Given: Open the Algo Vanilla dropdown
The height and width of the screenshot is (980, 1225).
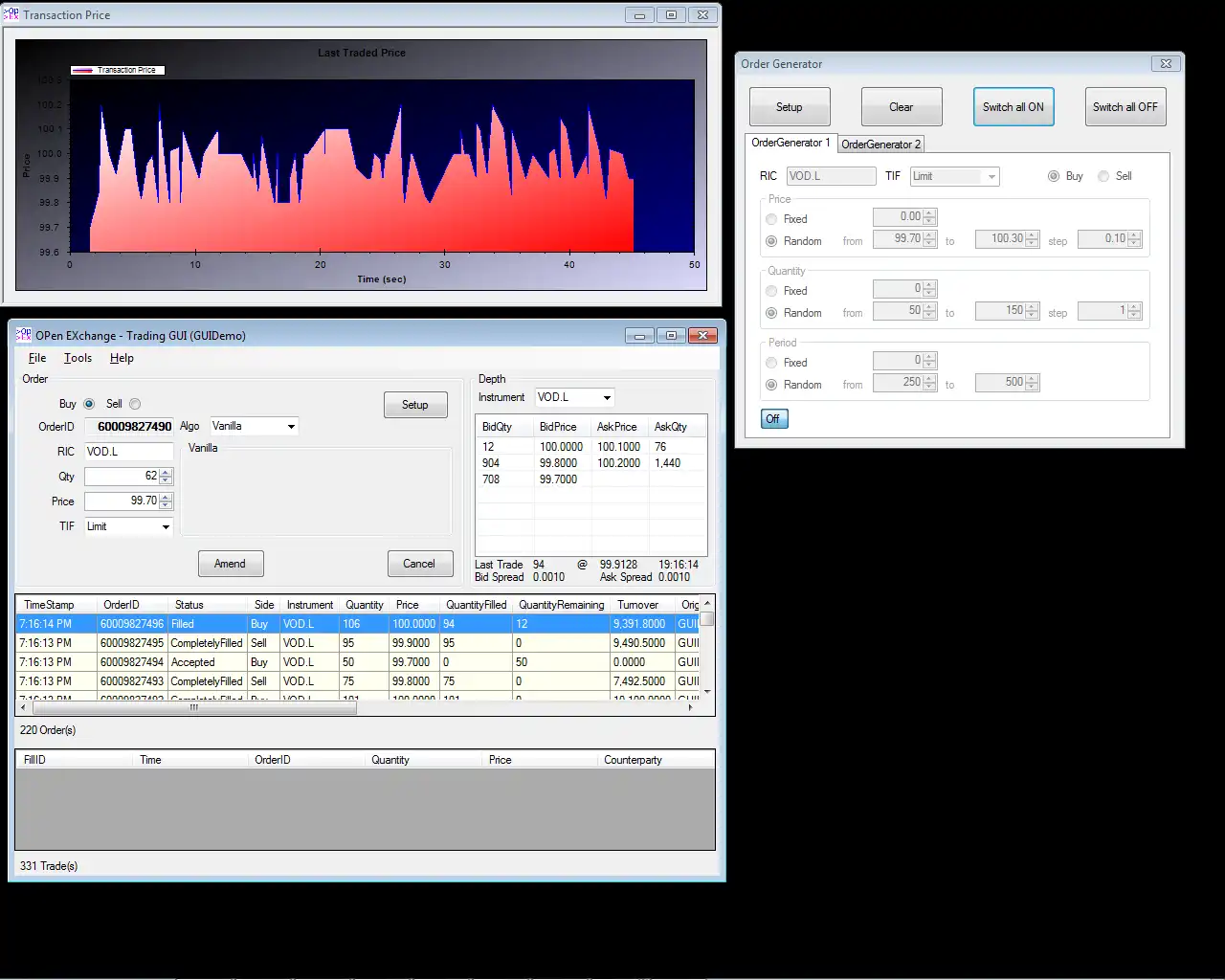Looking at the screenshot, I should [291, 427].
